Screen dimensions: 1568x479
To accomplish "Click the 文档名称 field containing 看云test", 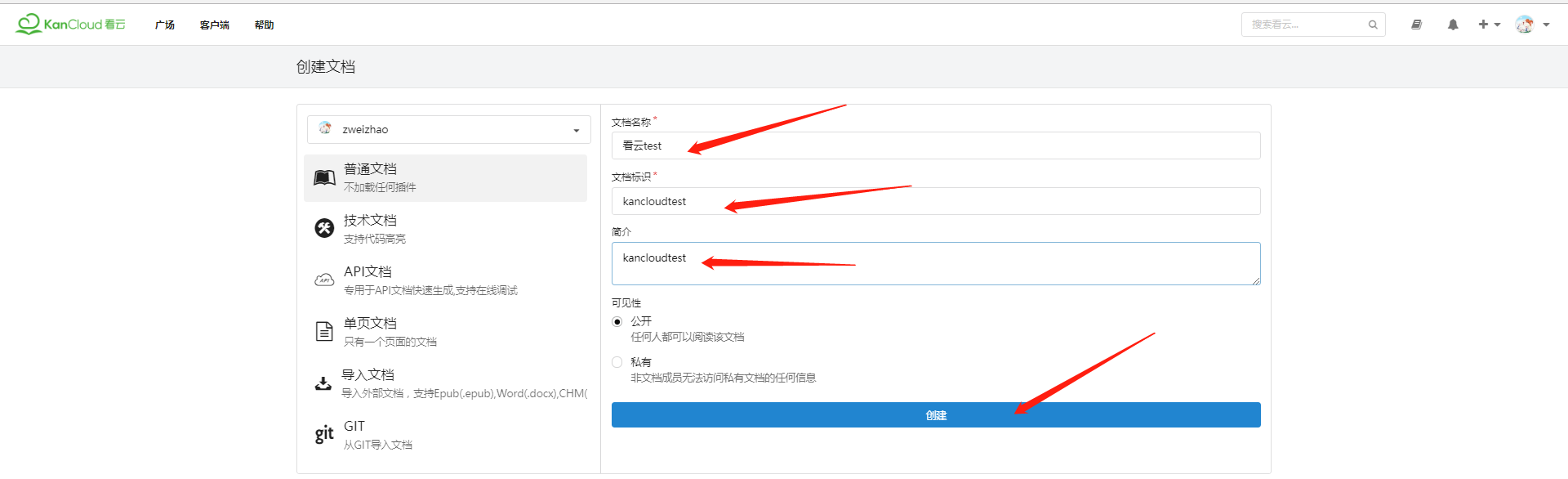I will (936, 145).
